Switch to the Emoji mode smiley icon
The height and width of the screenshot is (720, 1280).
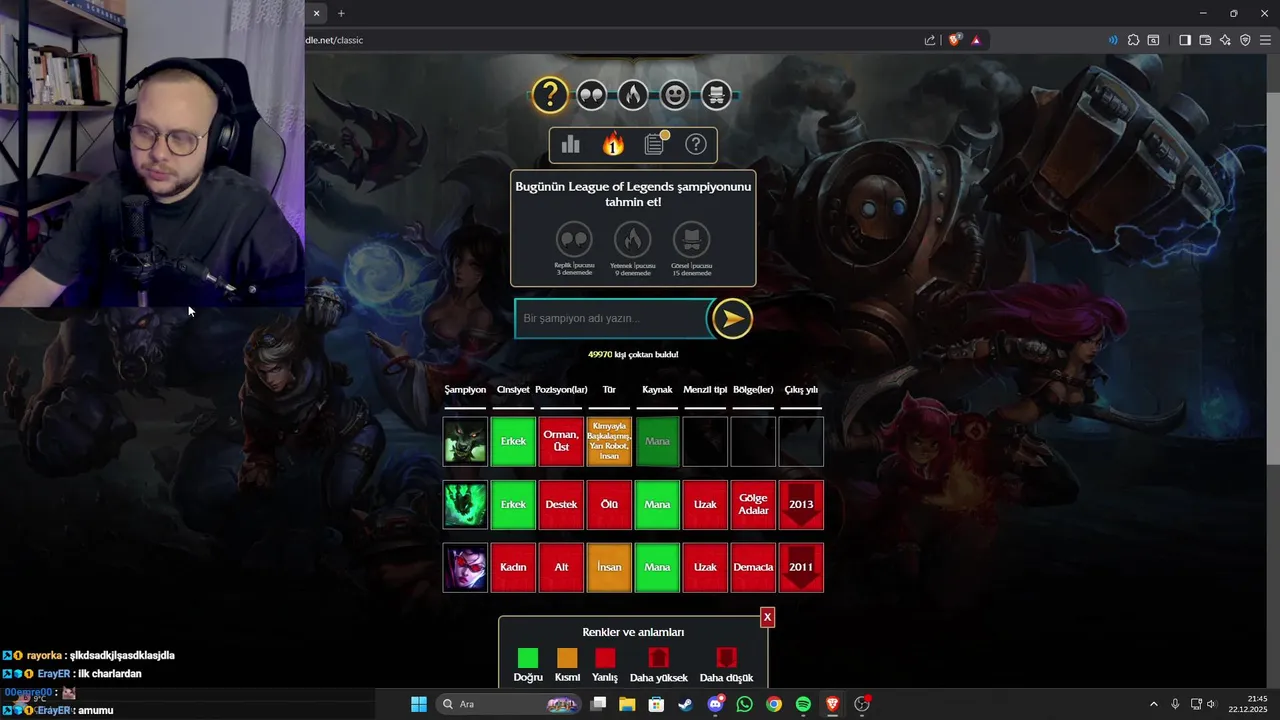675,95
